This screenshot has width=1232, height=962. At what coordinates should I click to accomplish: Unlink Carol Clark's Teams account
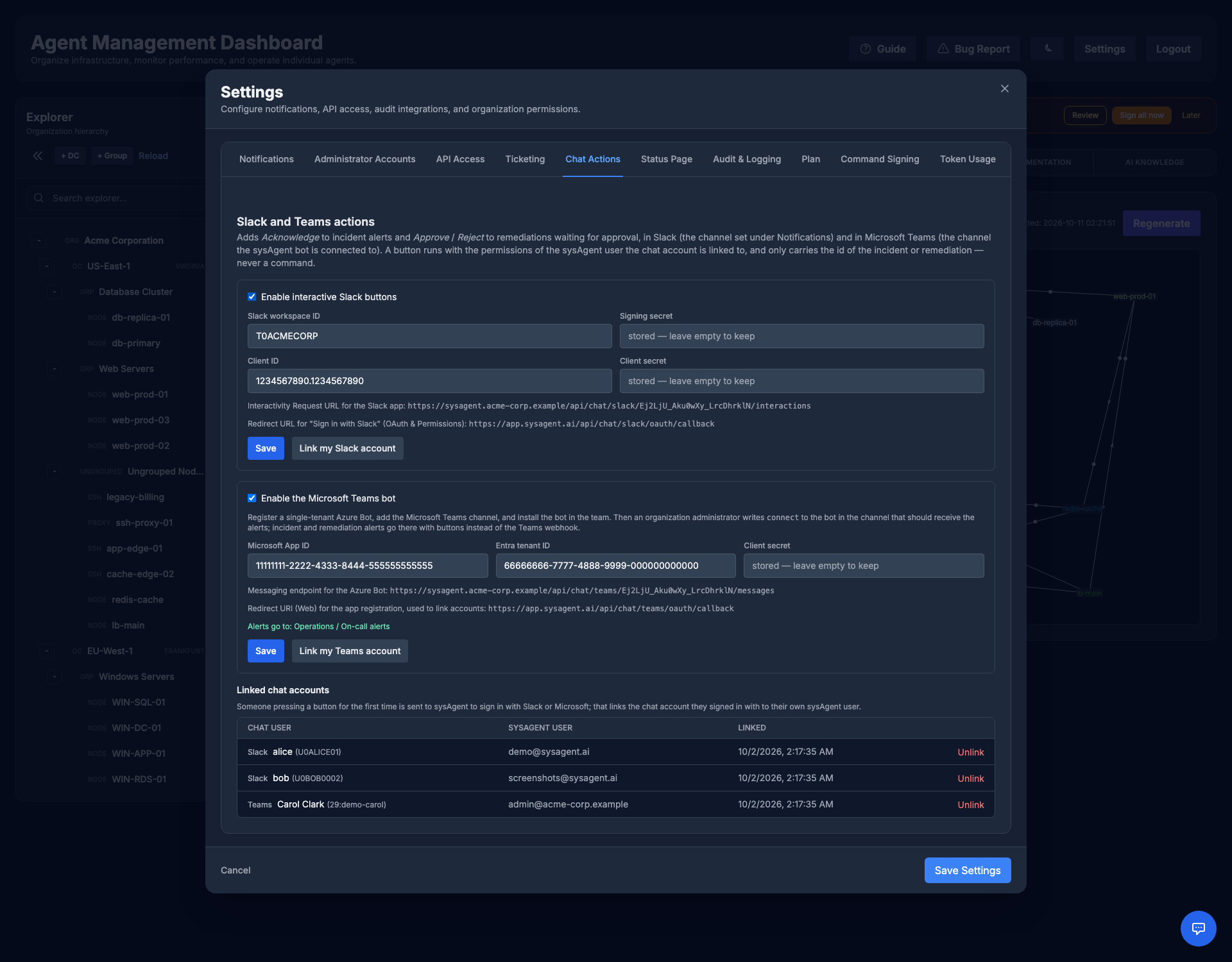[971, 805]
